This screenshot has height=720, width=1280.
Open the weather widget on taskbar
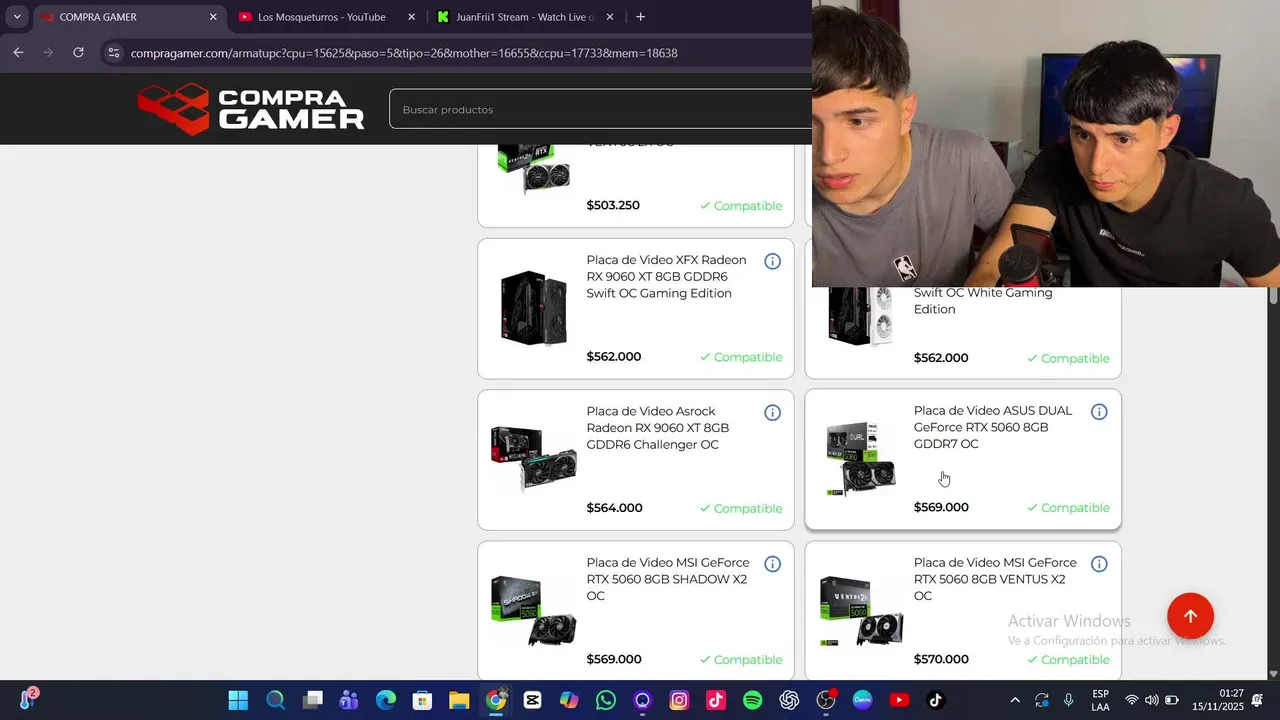point(28,699)
